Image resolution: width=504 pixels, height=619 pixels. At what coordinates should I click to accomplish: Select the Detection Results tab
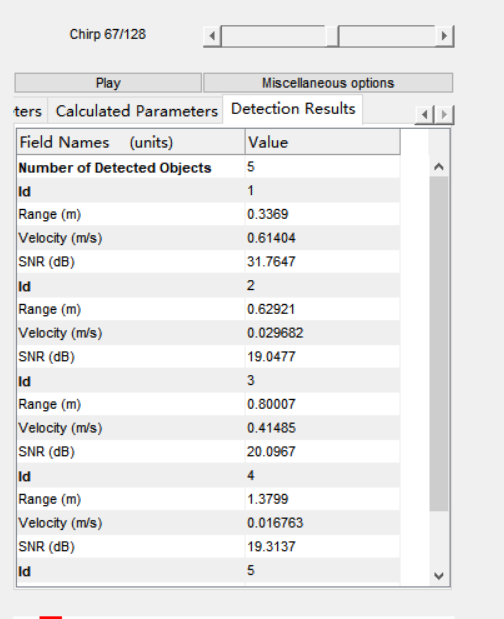pos(293,109)
